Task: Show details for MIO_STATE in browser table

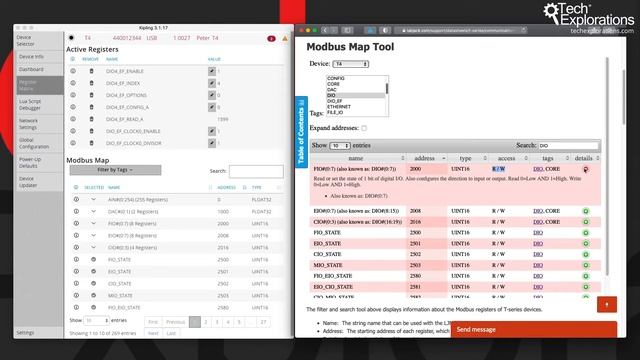Action: coord(586,265)
